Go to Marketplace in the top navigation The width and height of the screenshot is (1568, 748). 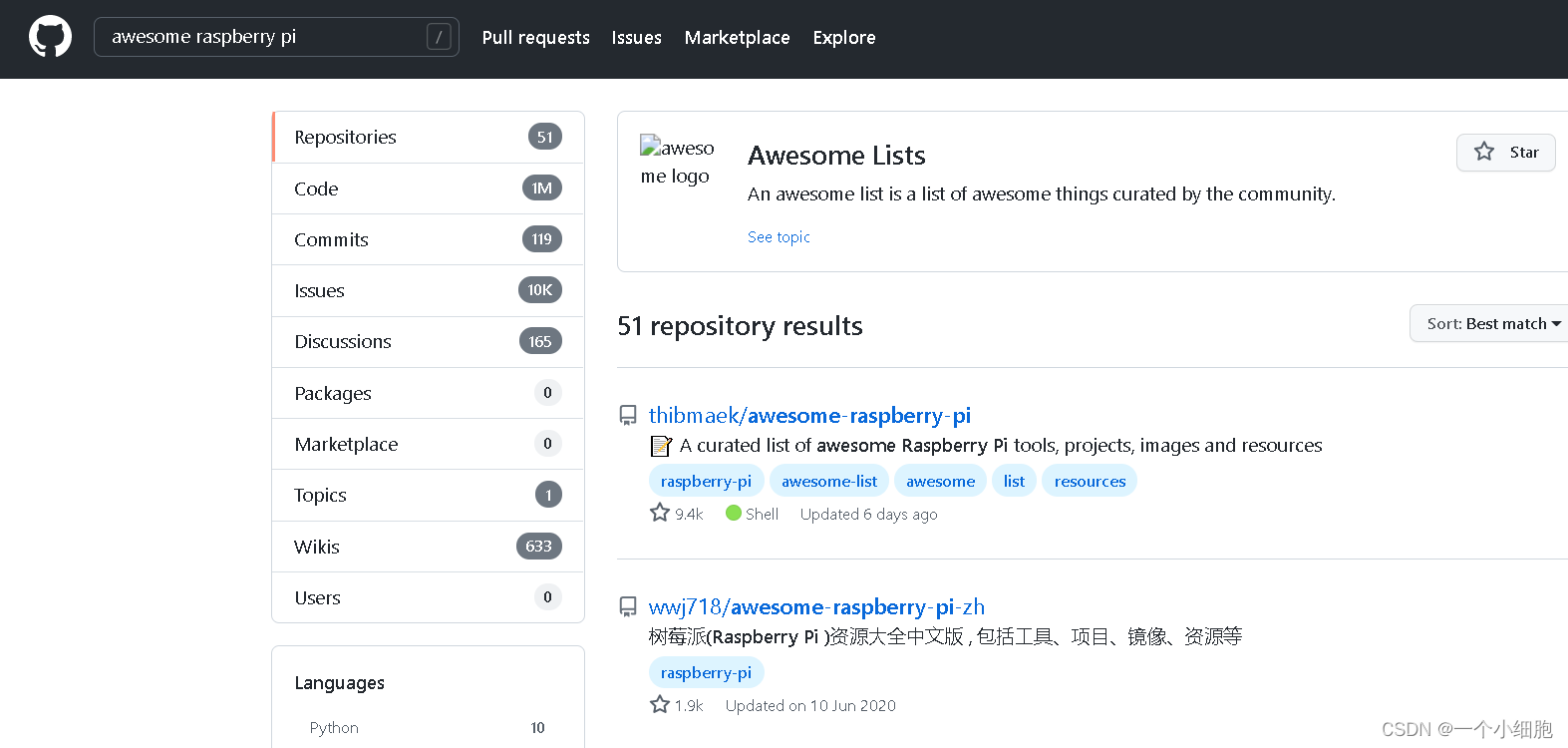point(738,38)
